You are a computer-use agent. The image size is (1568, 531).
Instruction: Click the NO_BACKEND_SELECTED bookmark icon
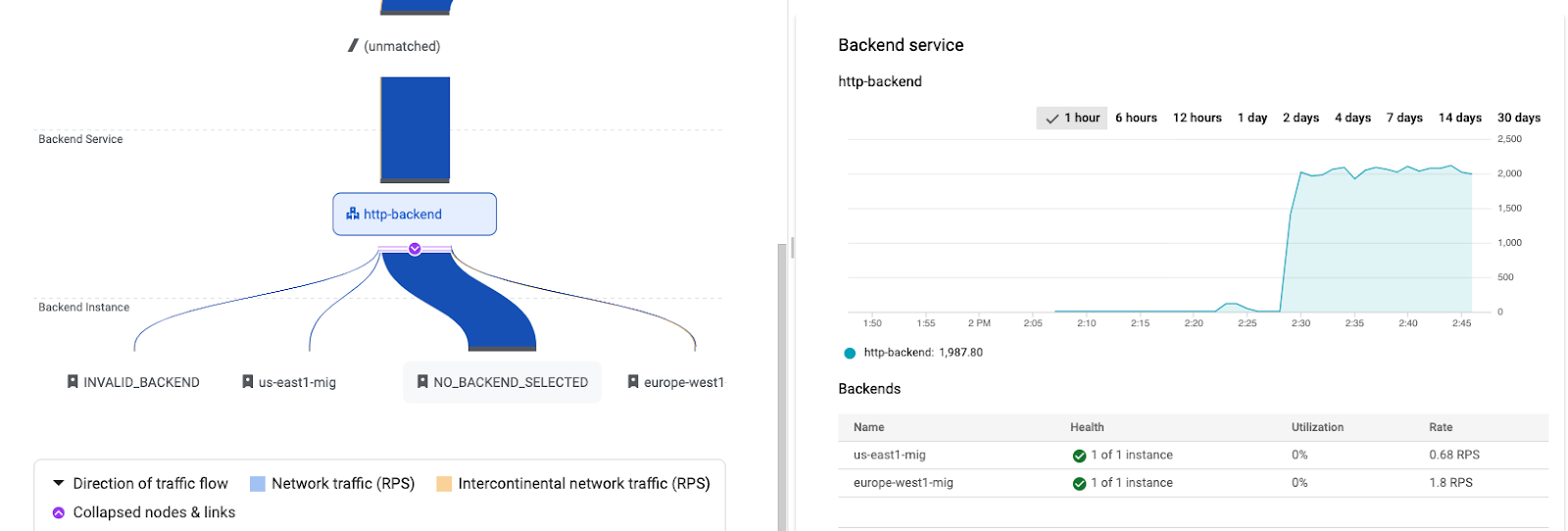(x=422, y=382)
